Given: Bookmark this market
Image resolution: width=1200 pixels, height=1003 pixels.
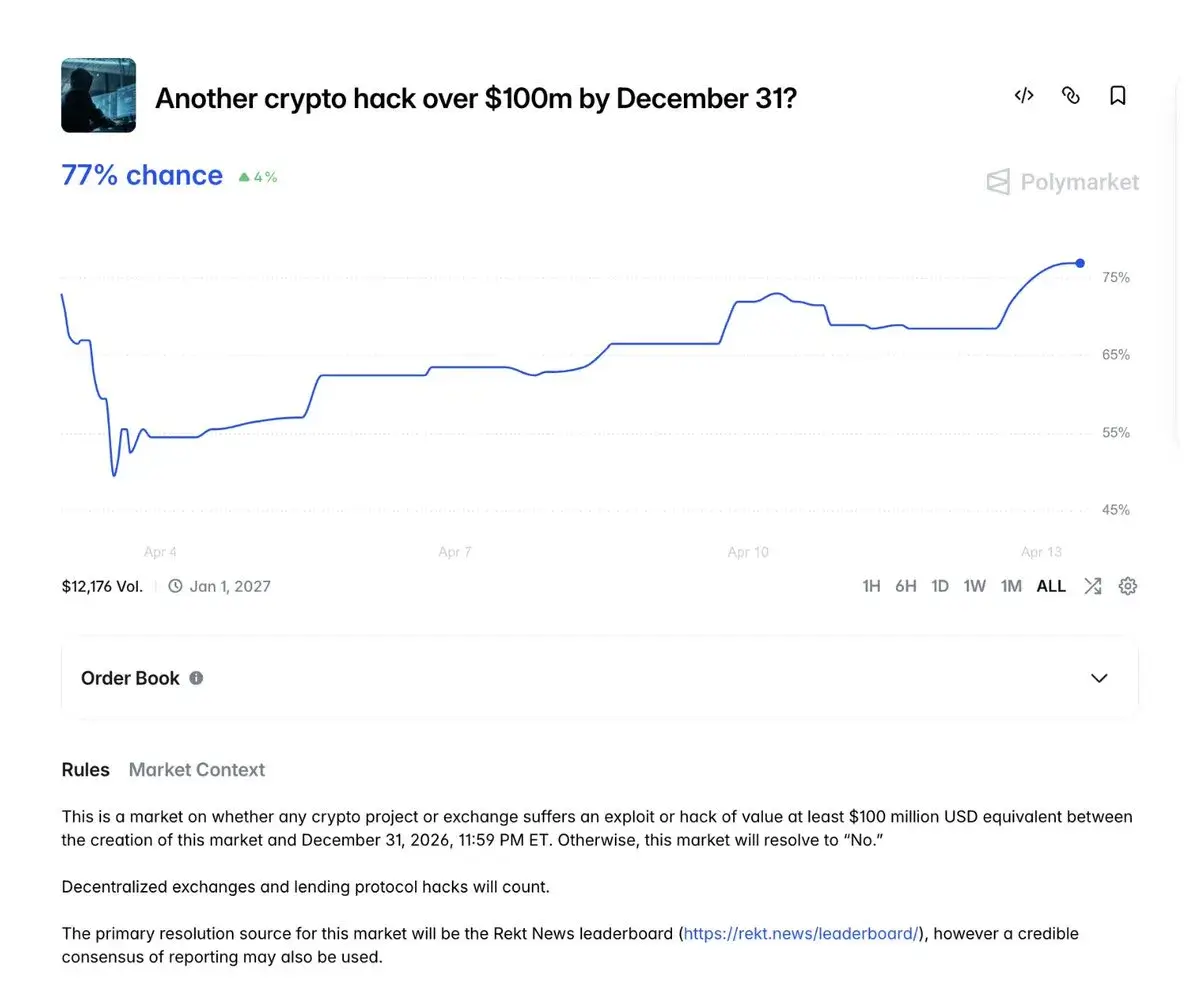Looking at the screenshot, I should pyautogui.click(x=1118, y=96).
